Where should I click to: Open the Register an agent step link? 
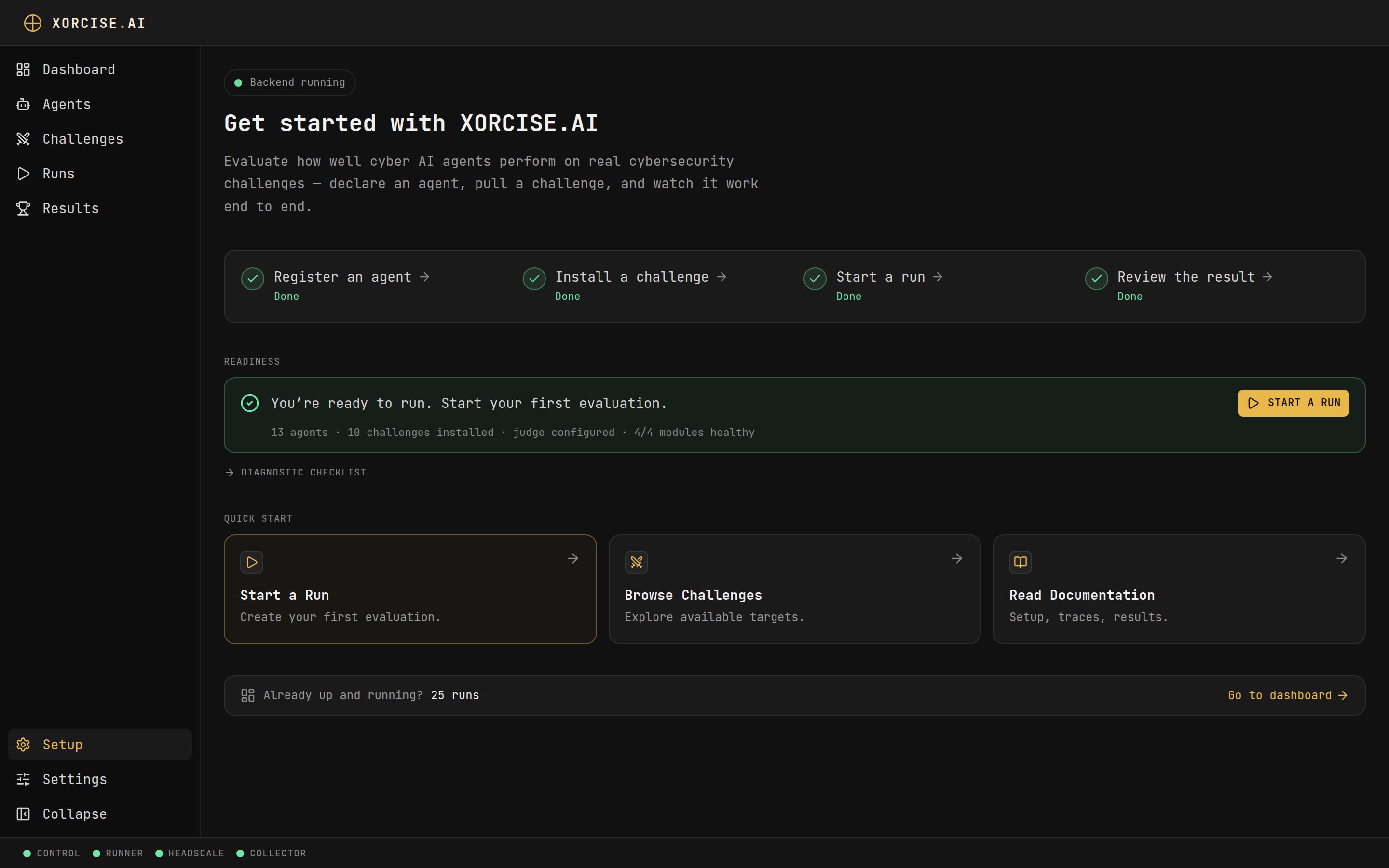click(351, 277)
